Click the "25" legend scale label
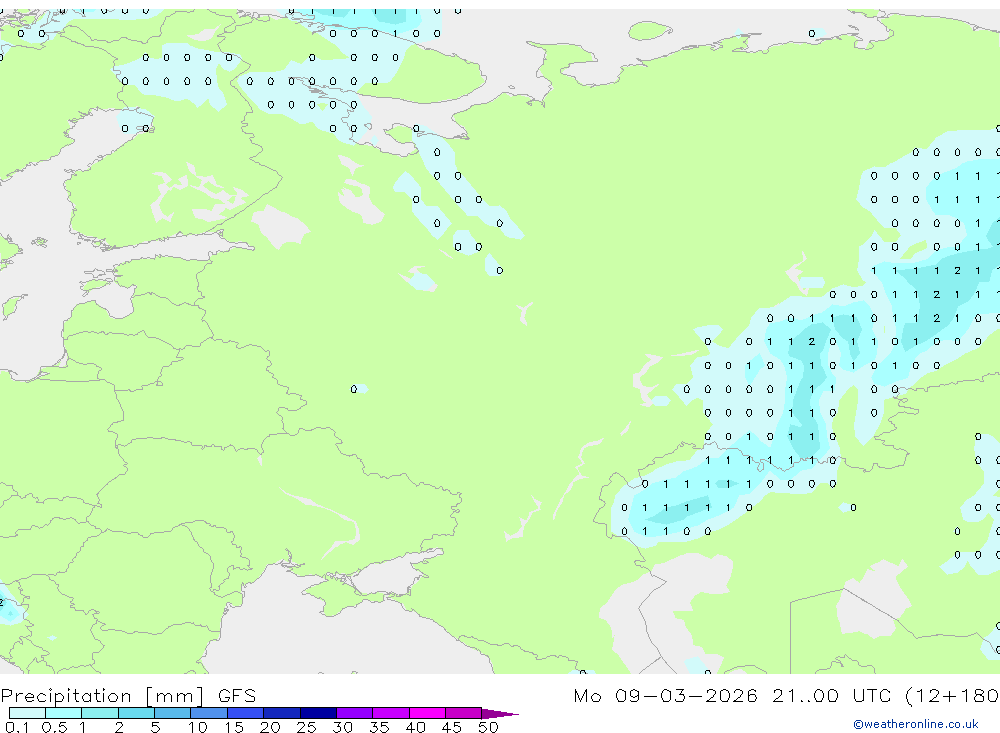 coord(306,727)
